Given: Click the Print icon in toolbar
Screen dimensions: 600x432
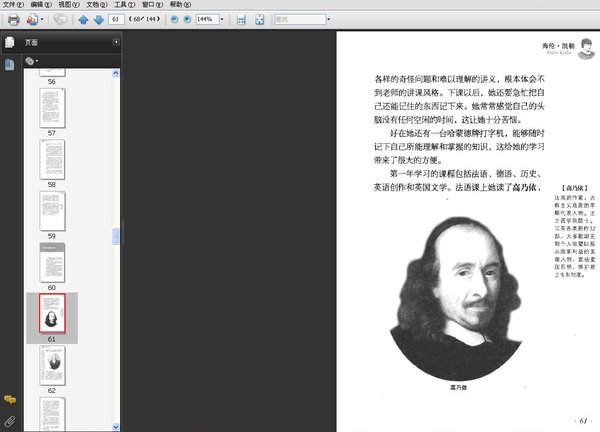Looking at the screenshot, I should click(x=14, y=19).
